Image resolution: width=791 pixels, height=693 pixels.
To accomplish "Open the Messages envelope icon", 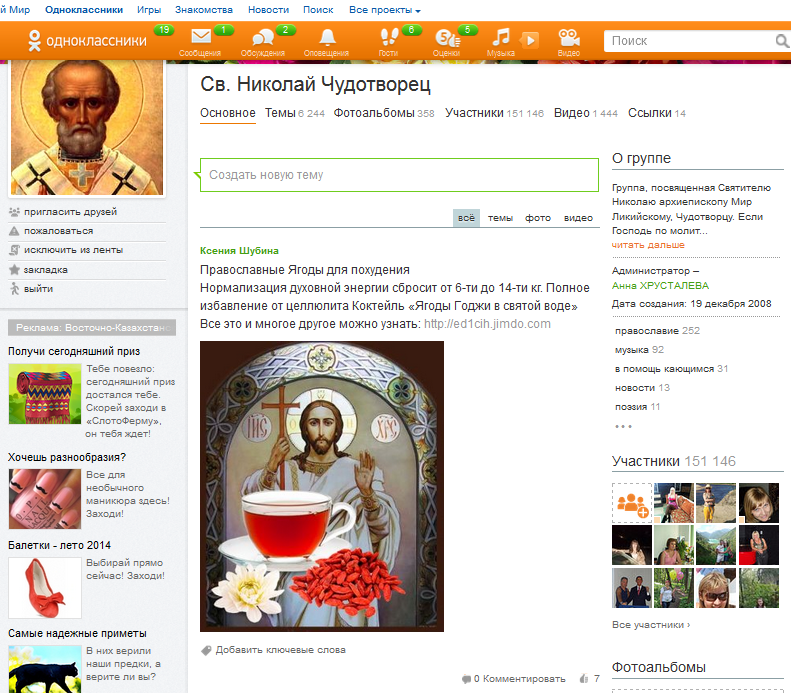I will [x=201, y=37].
